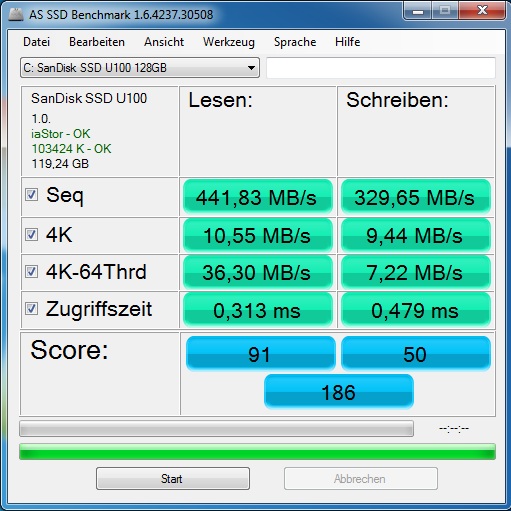511x511 pixels.
Task: Toggle the Seq test checkbox
Action: click(31, 195)
